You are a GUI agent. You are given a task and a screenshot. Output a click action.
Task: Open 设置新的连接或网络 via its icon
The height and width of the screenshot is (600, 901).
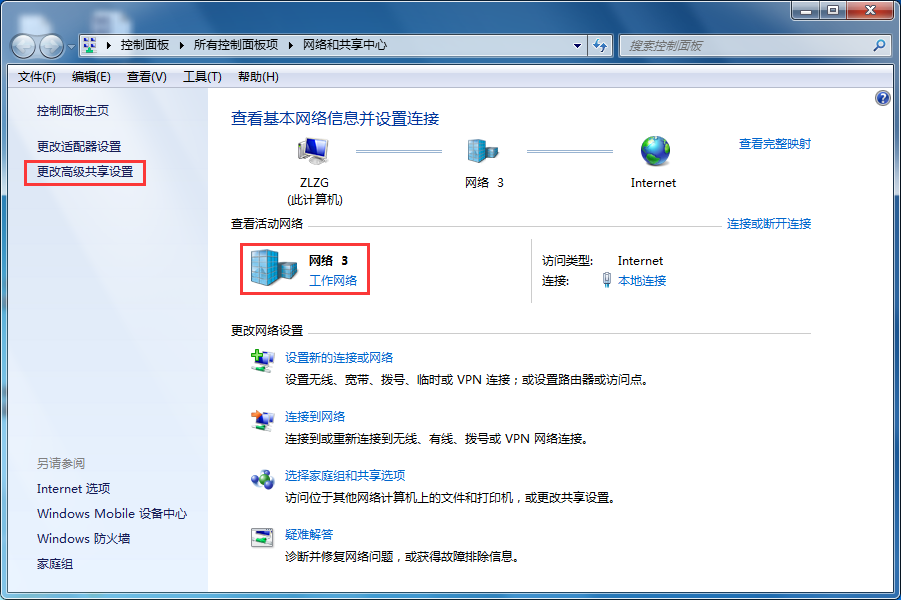[x=262, y=361]
